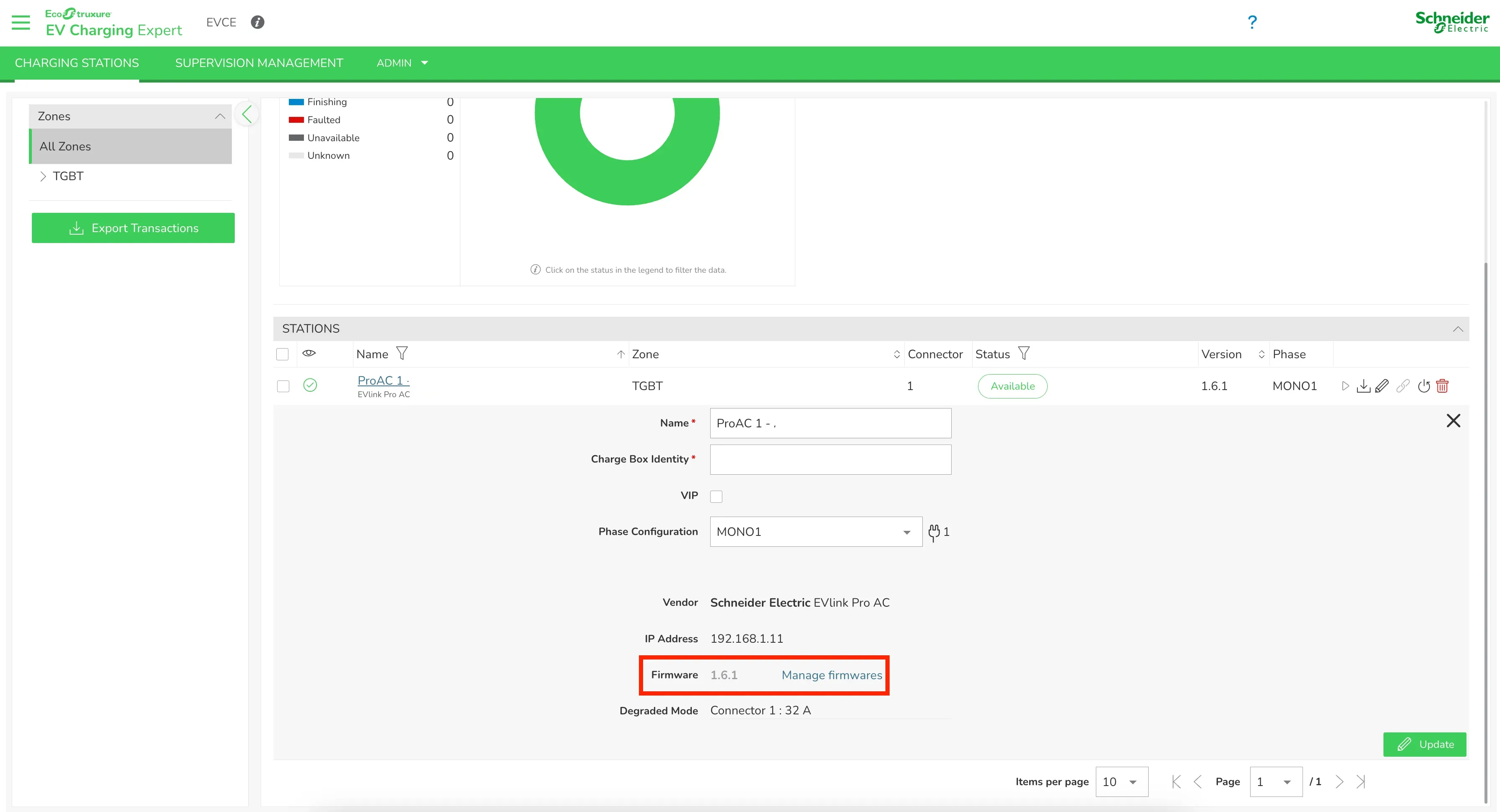Click the MONO1 phase cell in table

[x=1295, y=386]
